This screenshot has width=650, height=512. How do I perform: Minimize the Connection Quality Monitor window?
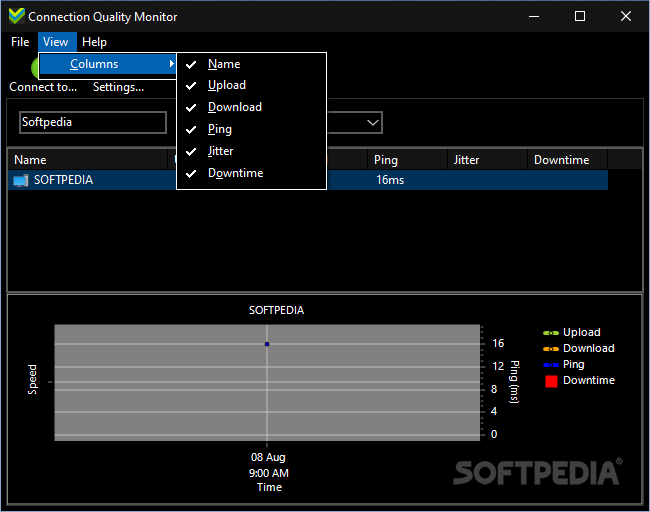tap(534, 17)
